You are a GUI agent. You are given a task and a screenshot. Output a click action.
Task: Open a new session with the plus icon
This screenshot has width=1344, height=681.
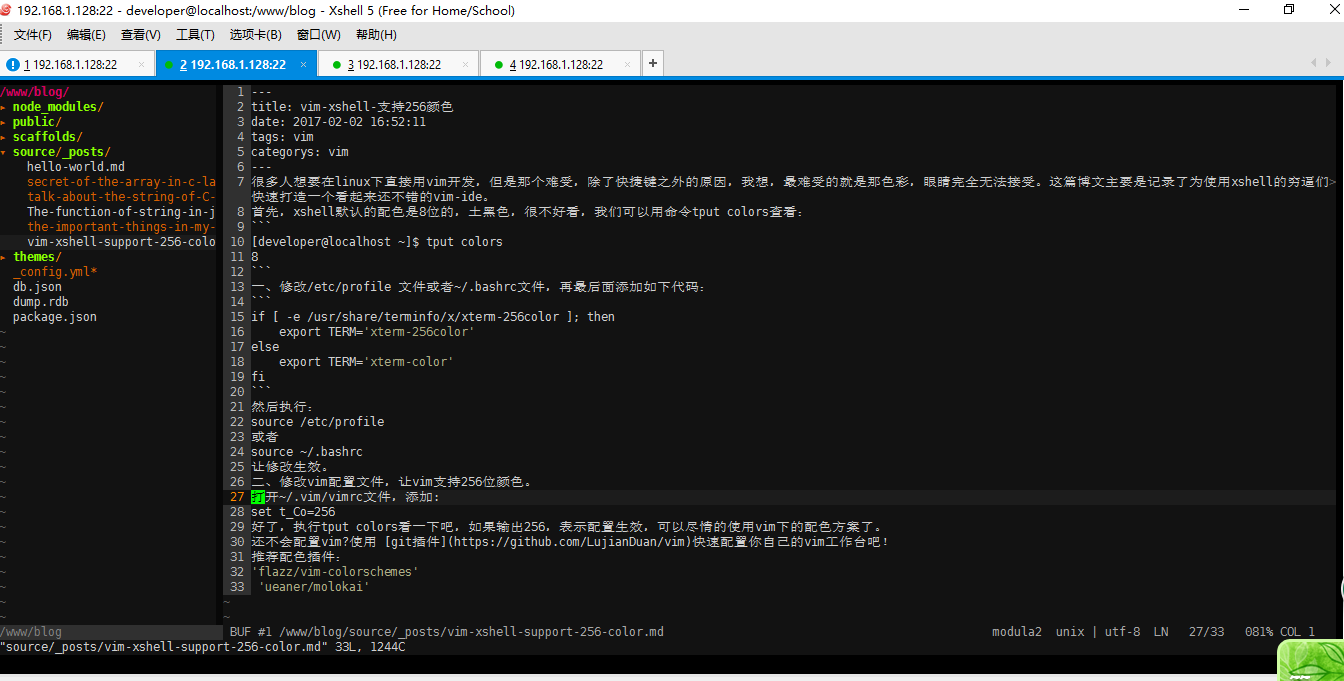pos(653,62)
